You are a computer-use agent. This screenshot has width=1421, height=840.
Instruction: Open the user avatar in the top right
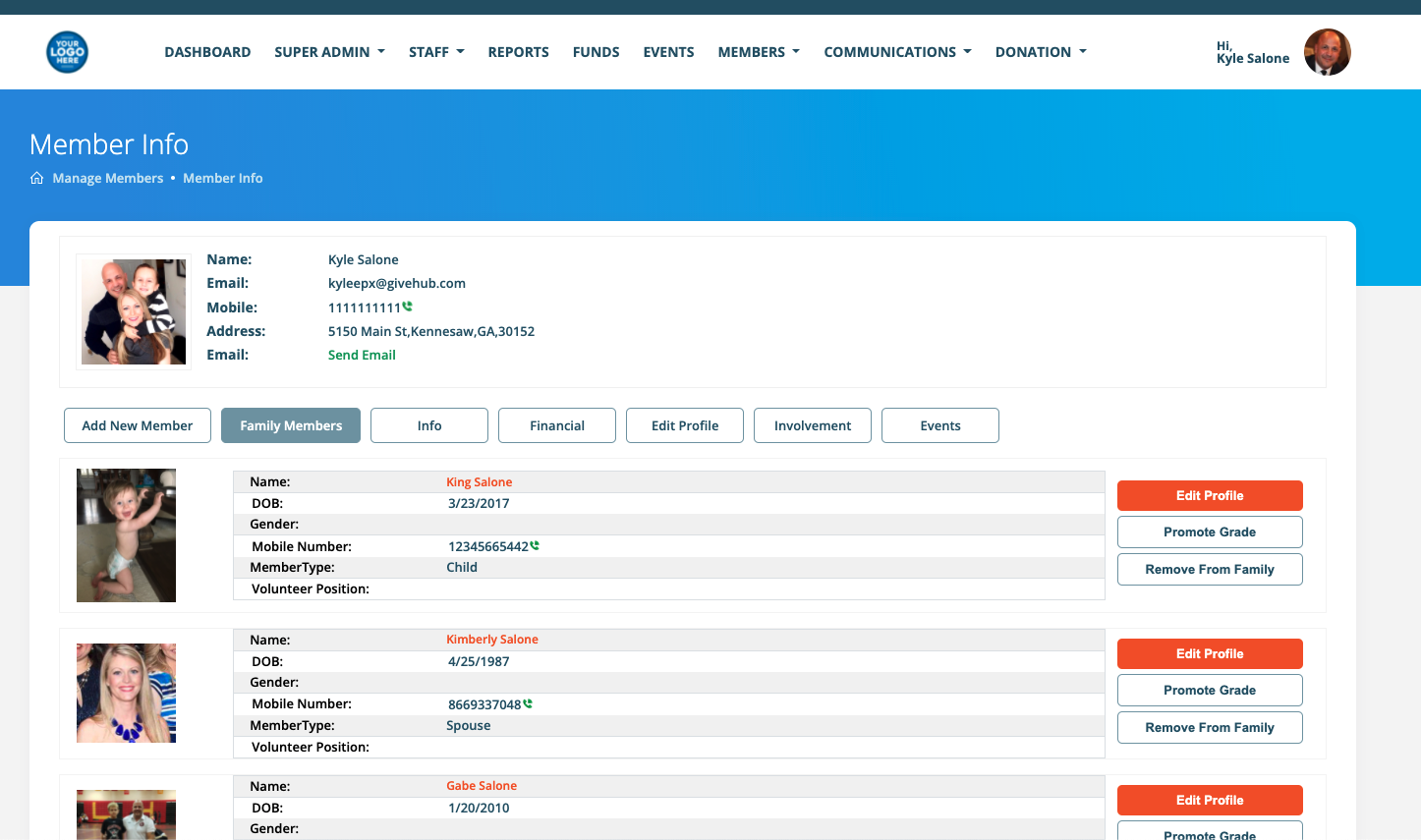(x=1327, y=52)
